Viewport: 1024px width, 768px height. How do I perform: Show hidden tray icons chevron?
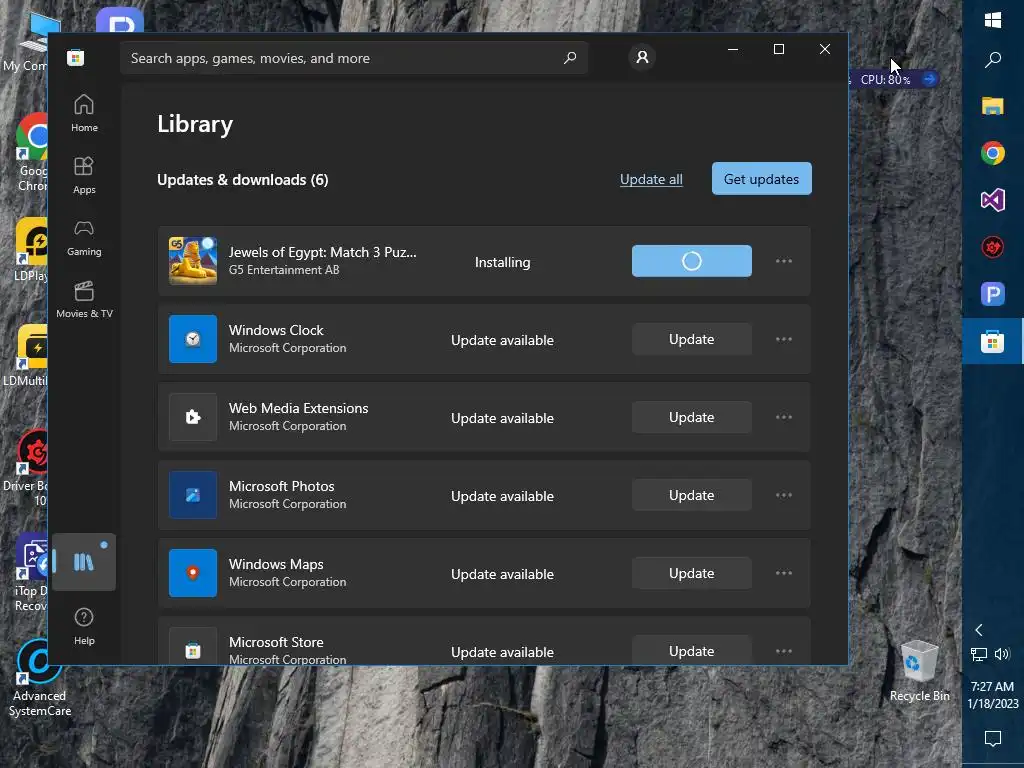pyautogui.click(x=978, y=630)
